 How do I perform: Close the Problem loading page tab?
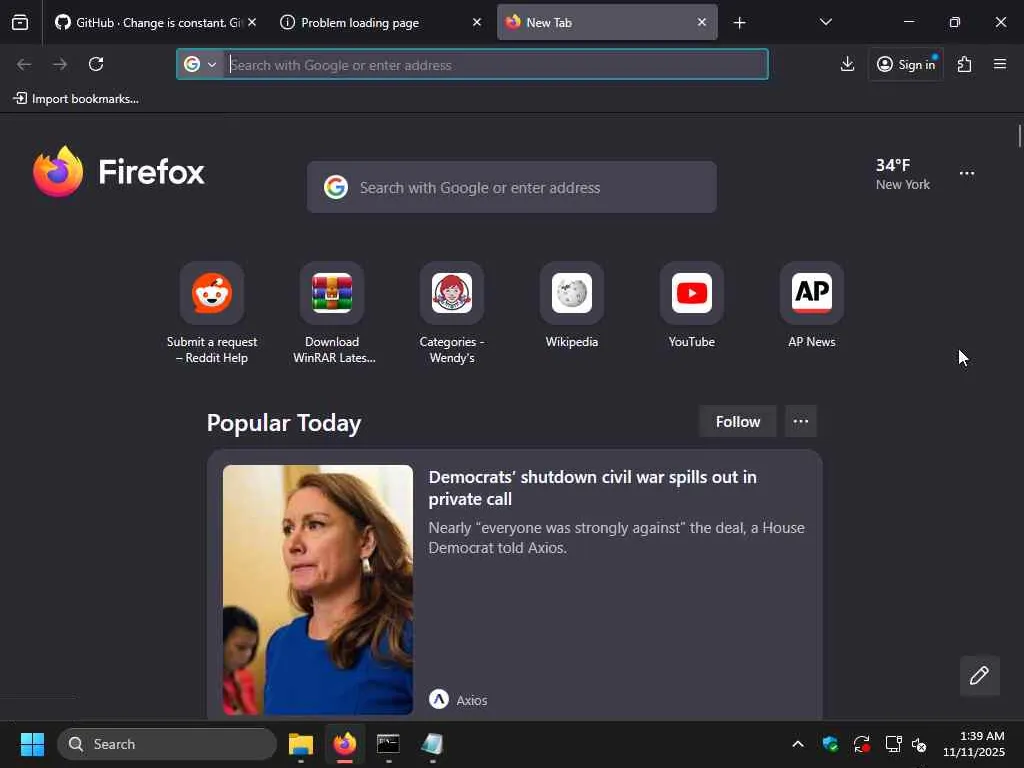pyautogui.click(x=477, y=22)
